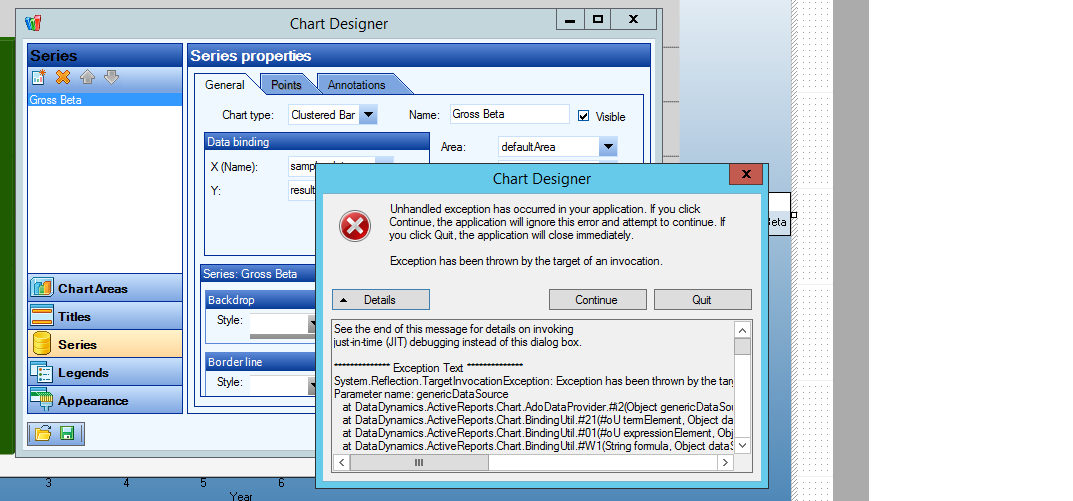1073x501 pixels.
Task: Click the Y data binding field
Action: point(302,190)
